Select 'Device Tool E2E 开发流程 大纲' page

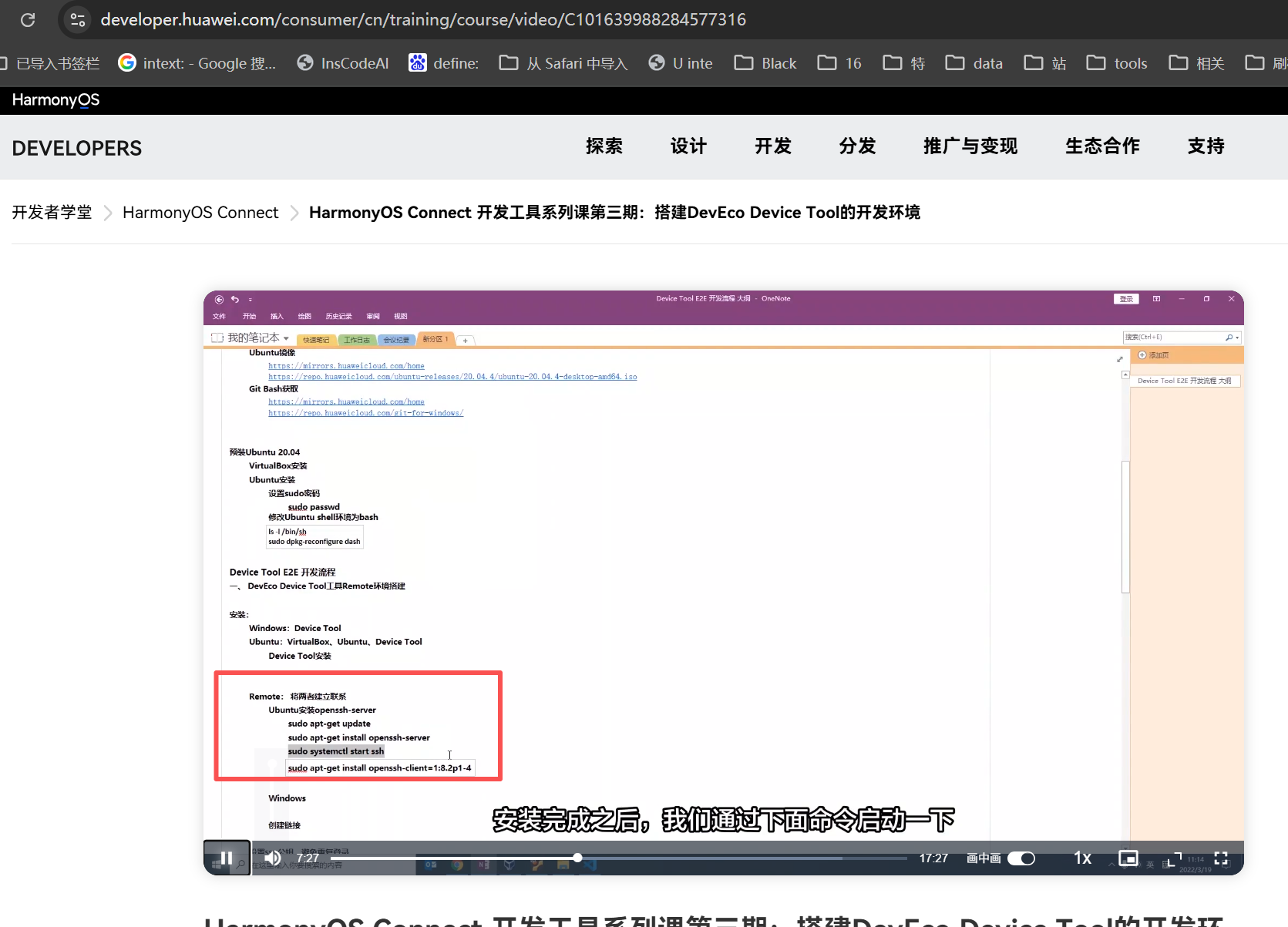coord(1185,381)
